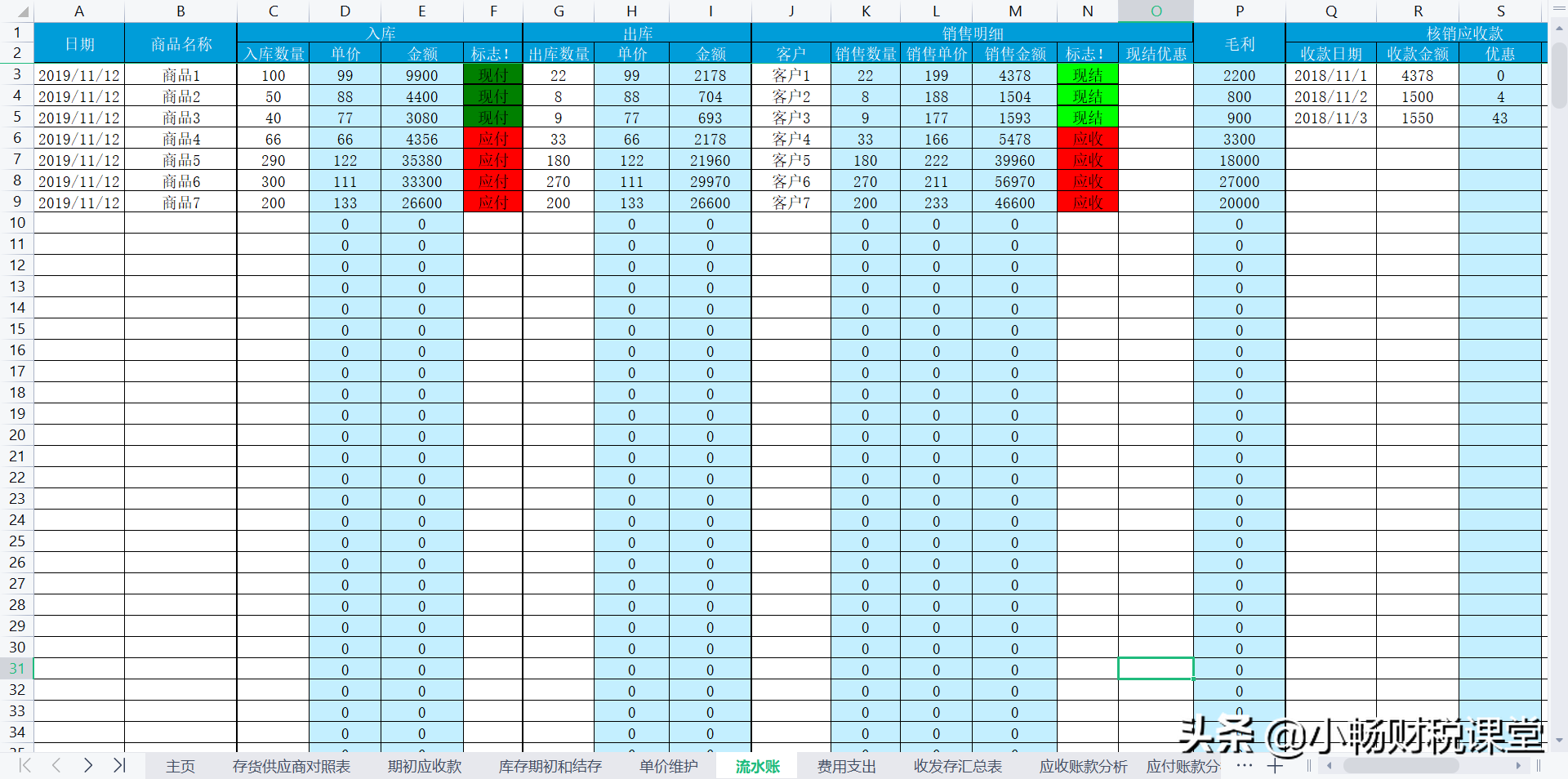Screen dimensions: 1568x779
Task: Select row 31 header
Action: 17,669
